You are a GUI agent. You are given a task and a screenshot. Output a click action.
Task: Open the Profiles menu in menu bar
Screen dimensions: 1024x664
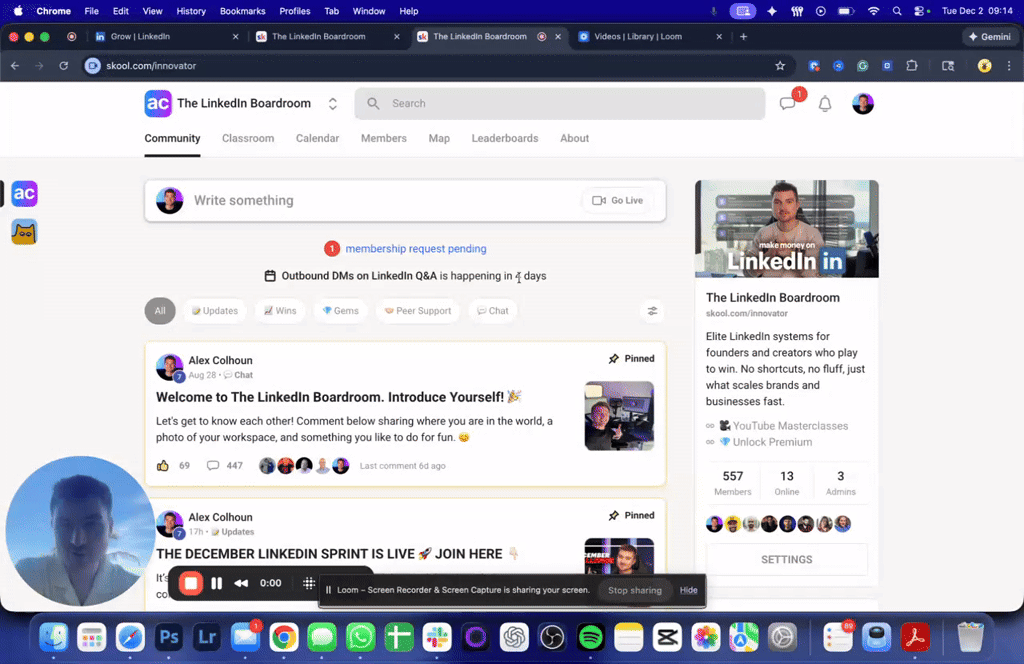[x=295, y=11]
